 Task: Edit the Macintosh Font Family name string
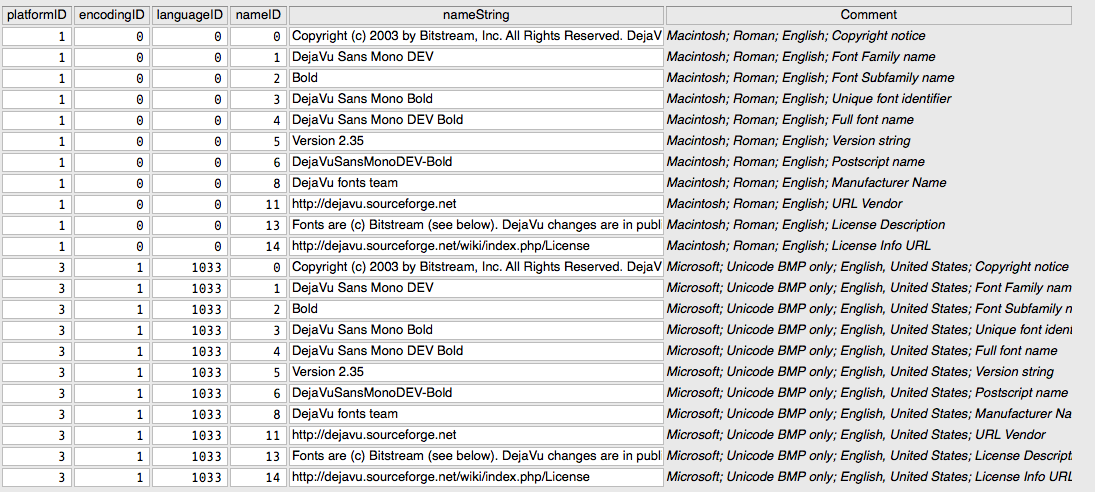(476, 57)
